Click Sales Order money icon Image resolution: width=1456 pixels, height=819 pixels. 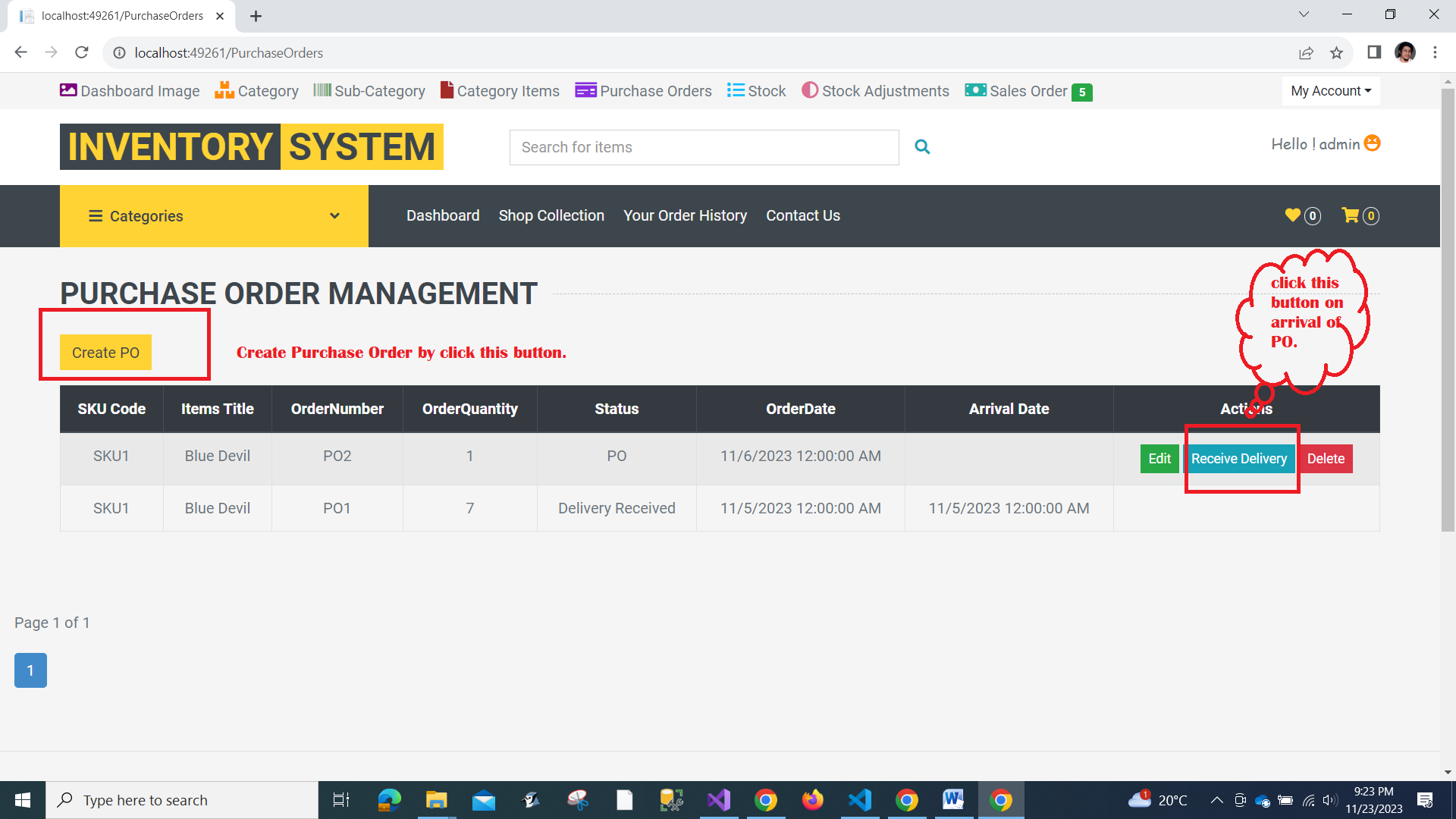tap(975, 90)
